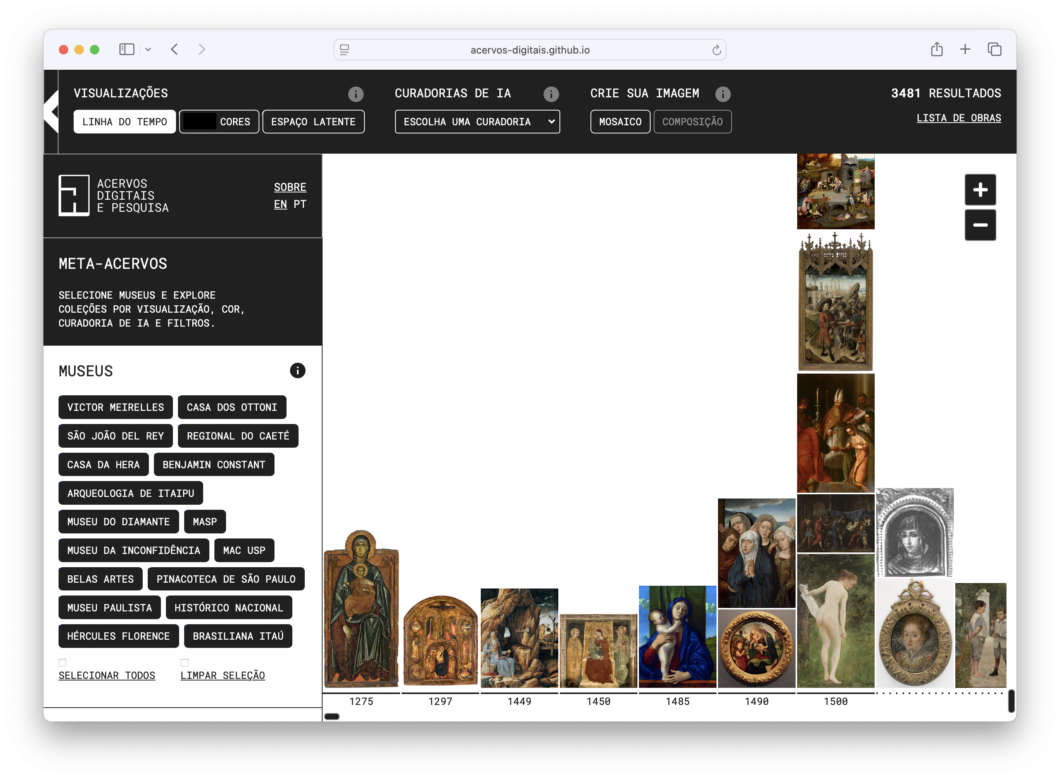Image resolution: width=1060 pixels, height=779 pixels.
Task: Open info icon next to Crie Sua Imagem
Action: point(723,94)
